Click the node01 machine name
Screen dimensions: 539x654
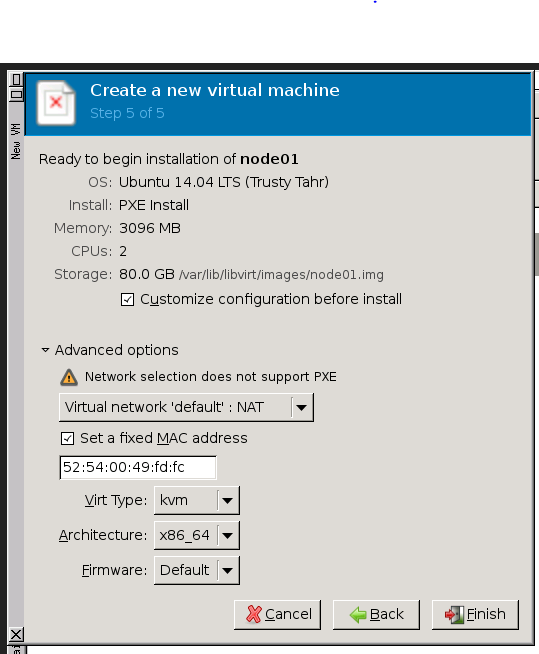(270, 159)
